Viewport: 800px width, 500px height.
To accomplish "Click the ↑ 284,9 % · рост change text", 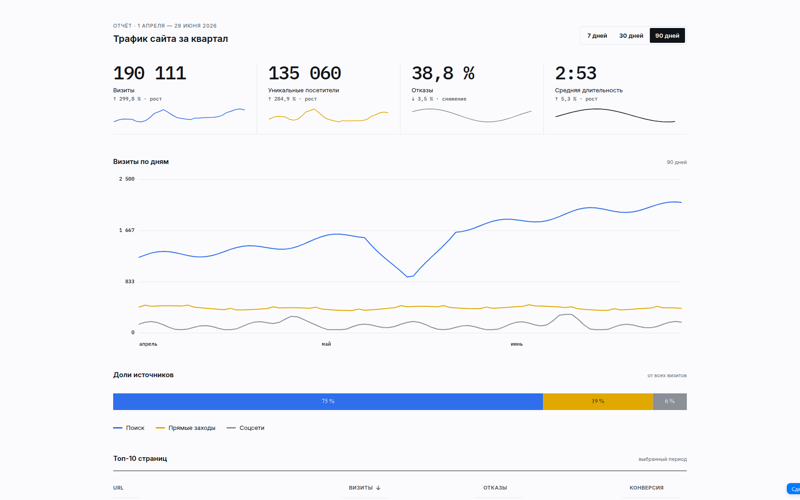I will pyautogui.click(x=292, y=99).
